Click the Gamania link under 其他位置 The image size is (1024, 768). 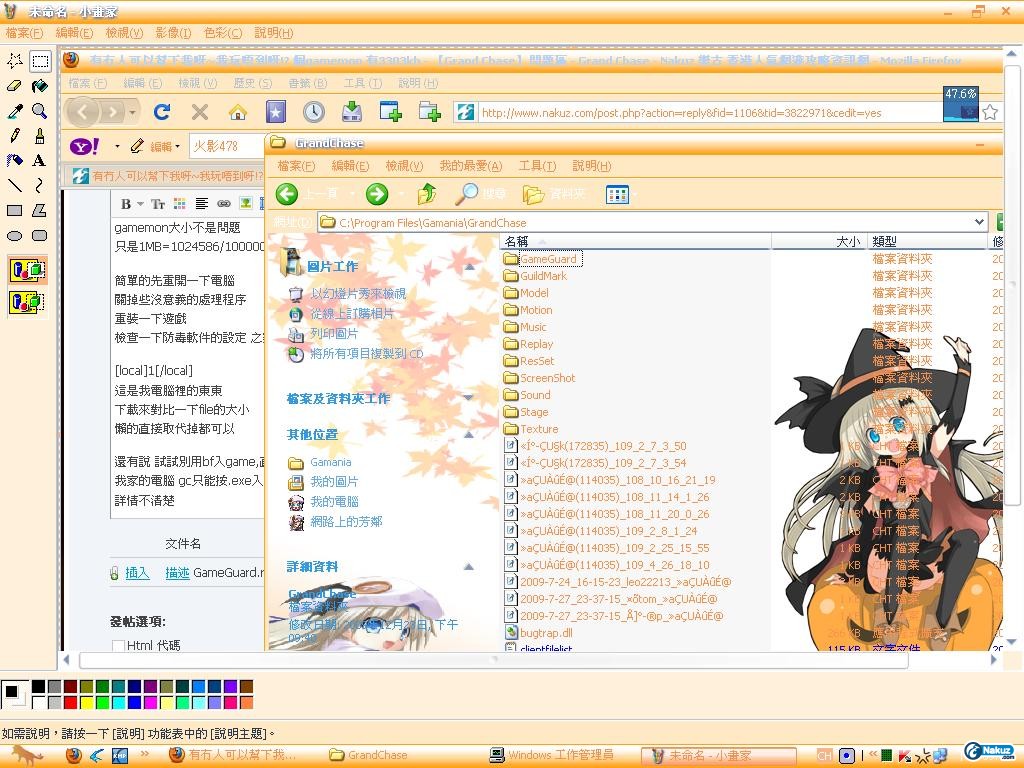330,462
